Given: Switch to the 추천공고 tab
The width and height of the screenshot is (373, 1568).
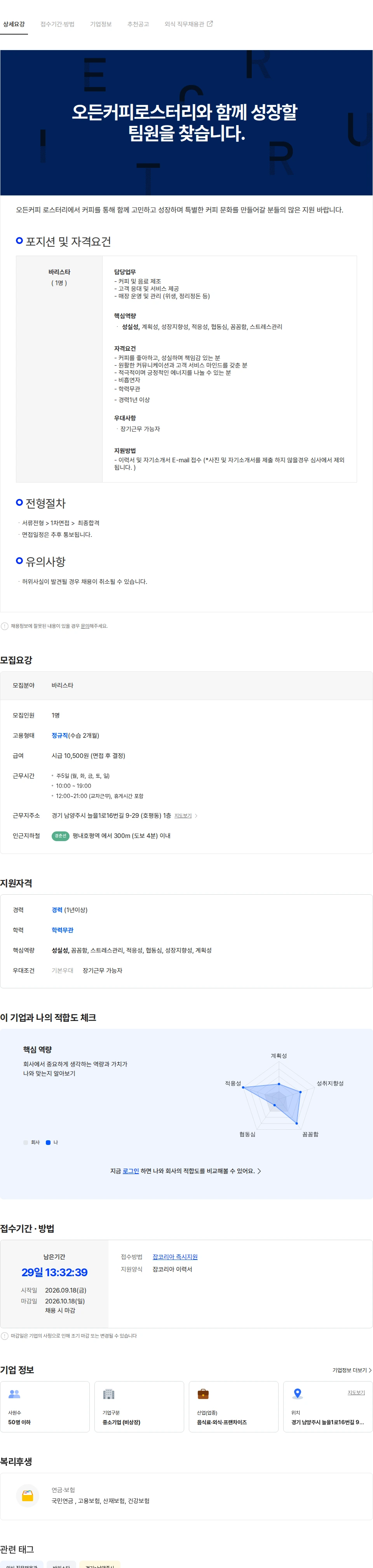Looking at the screenshot, I should click(x=138, y=24).
